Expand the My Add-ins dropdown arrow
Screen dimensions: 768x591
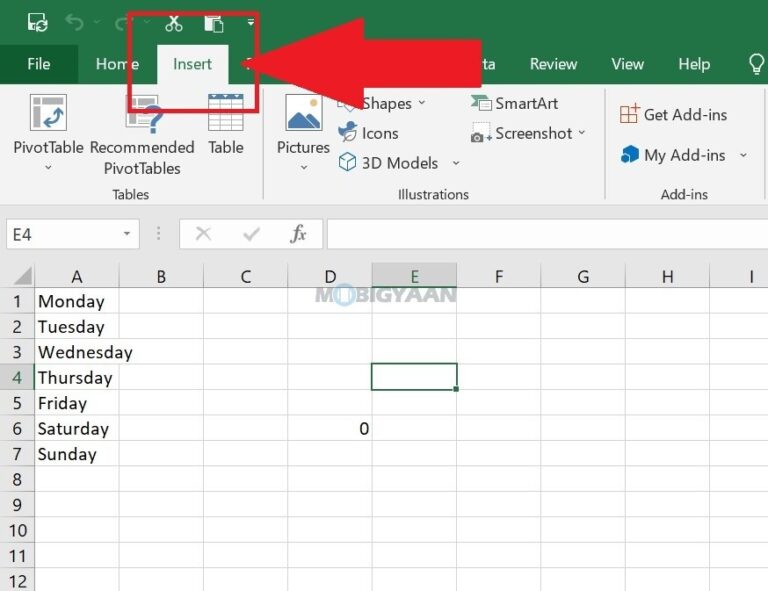coord(743,155)
